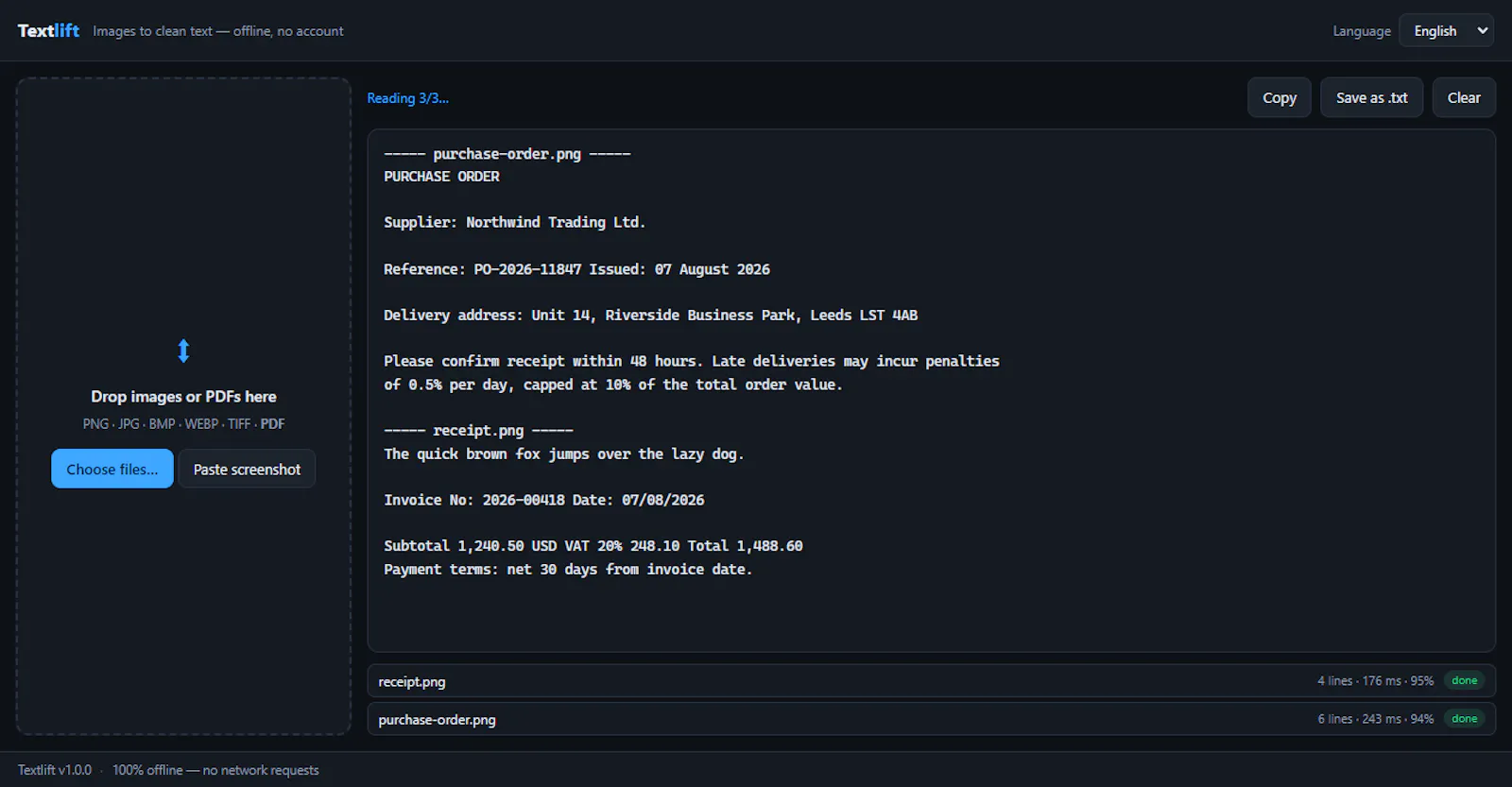Click Paste screenshot button

[x=247, y=469]
